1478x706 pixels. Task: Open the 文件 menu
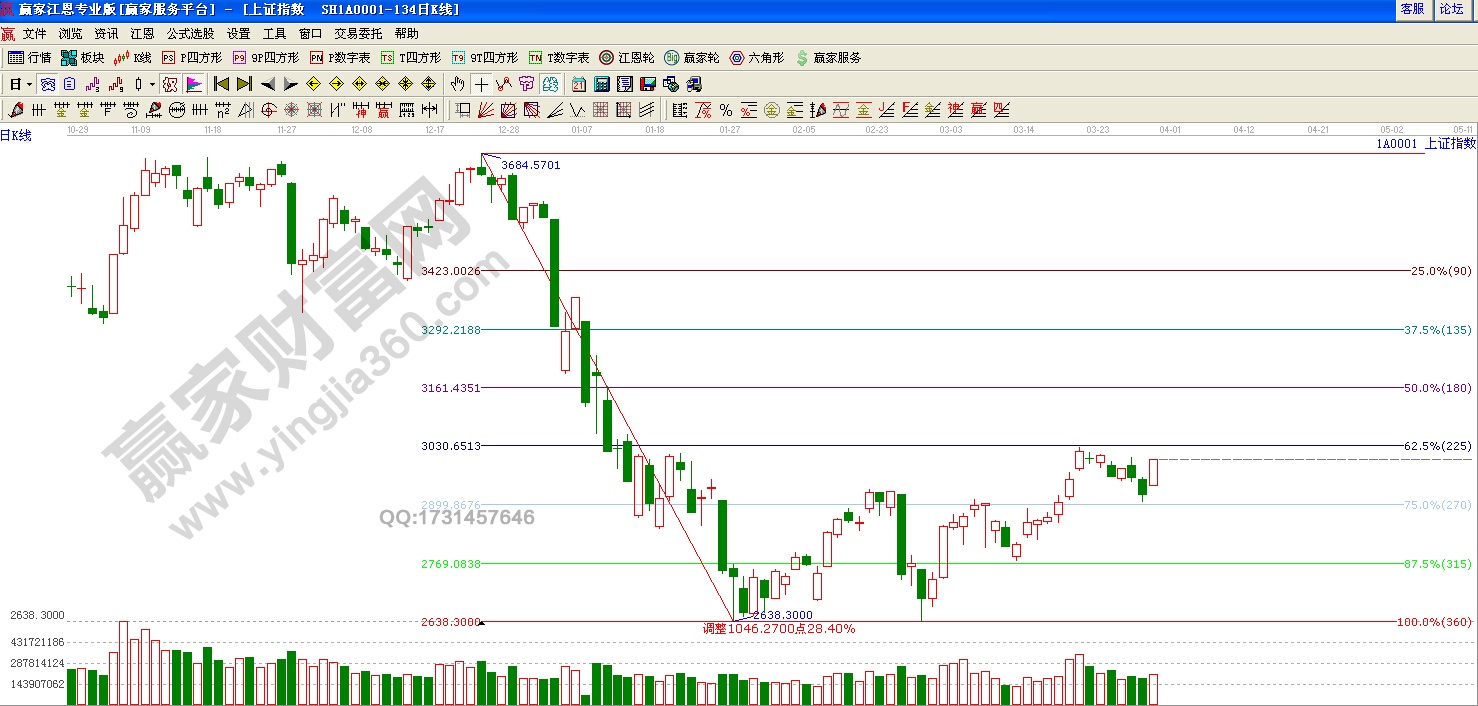(x=34, y=33)
